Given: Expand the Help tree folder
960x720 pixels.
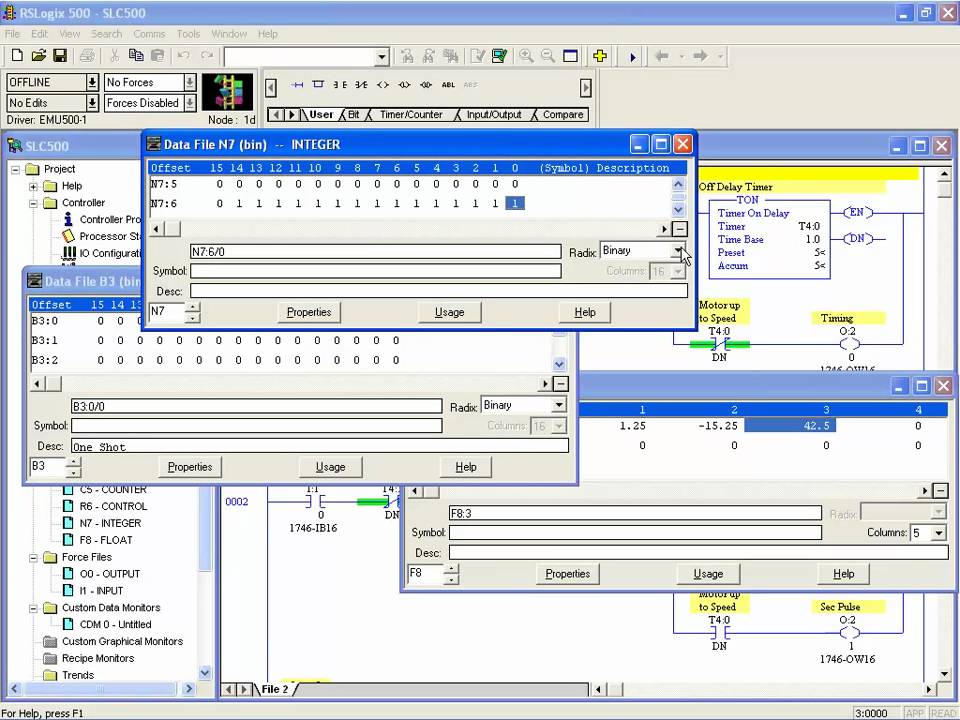Looking at the screenshot, I should point(33,186).
